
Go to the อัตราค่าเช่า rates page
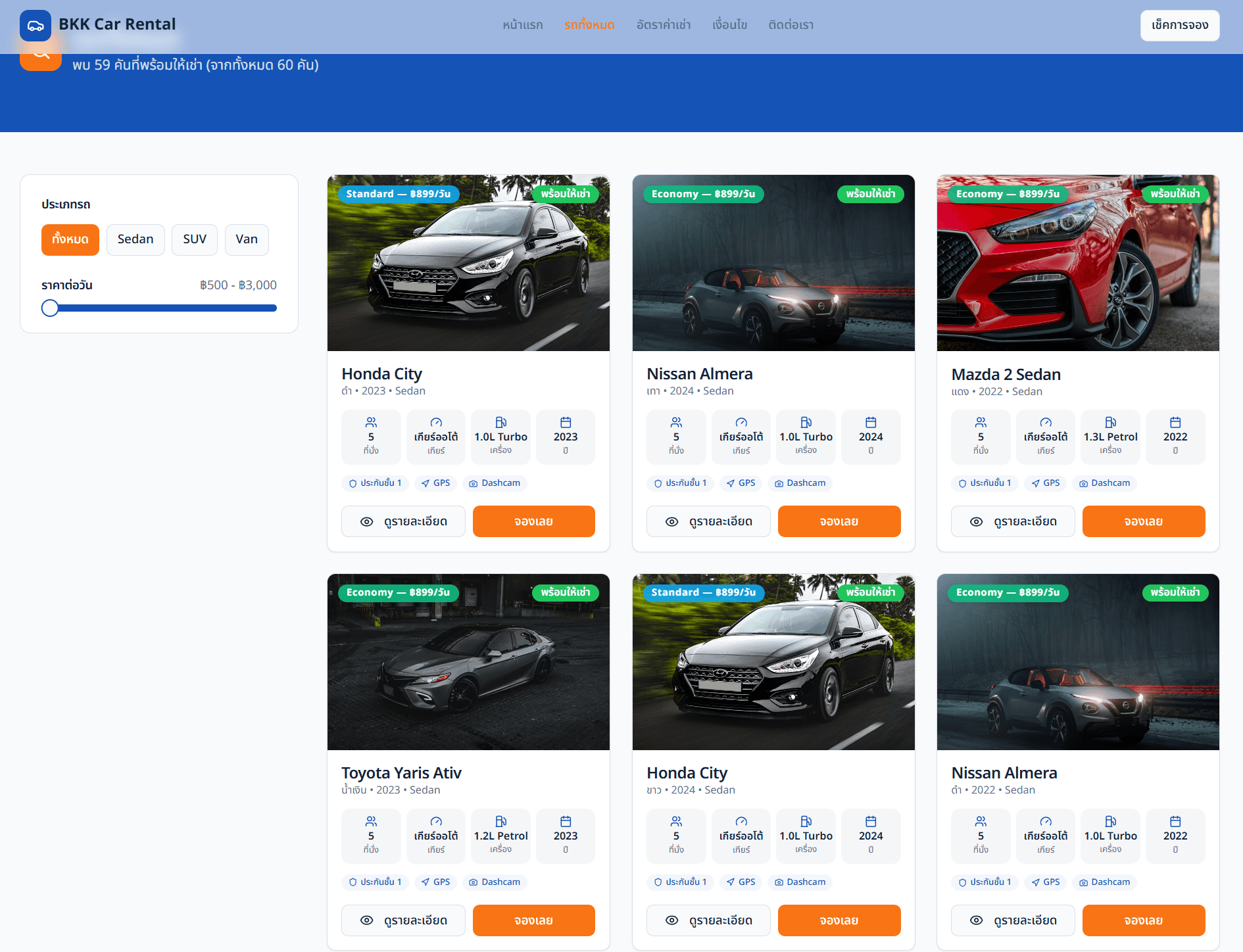point(664,25)
